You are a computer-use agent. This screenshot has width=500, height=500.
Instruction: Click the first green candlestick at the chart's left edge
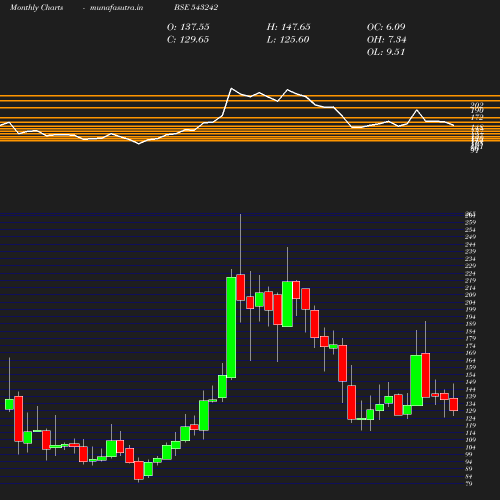click(9, 404)
